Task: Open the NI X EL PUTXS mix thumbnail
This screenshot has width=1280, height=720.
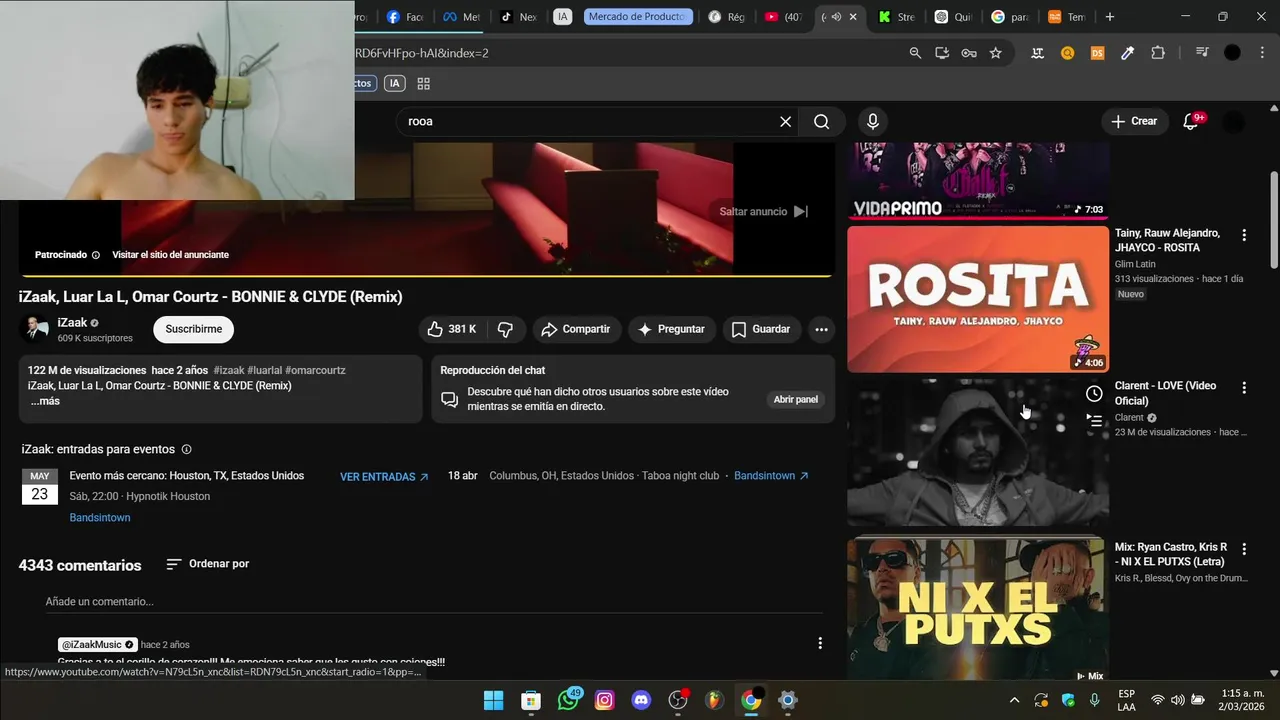Action: pyautogui.click(x=978, y=609)
